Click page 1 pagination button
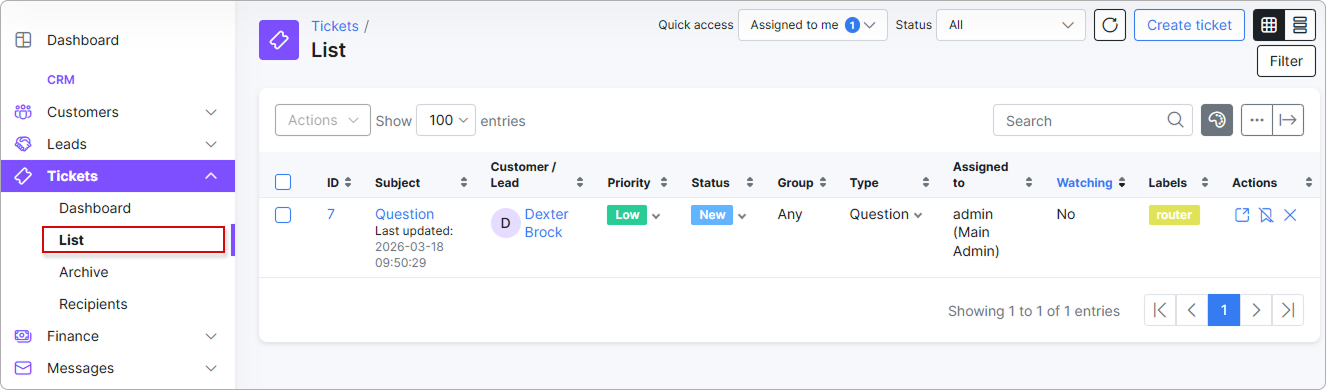This screenshot has width=1326, height=390. point(1224,310)
